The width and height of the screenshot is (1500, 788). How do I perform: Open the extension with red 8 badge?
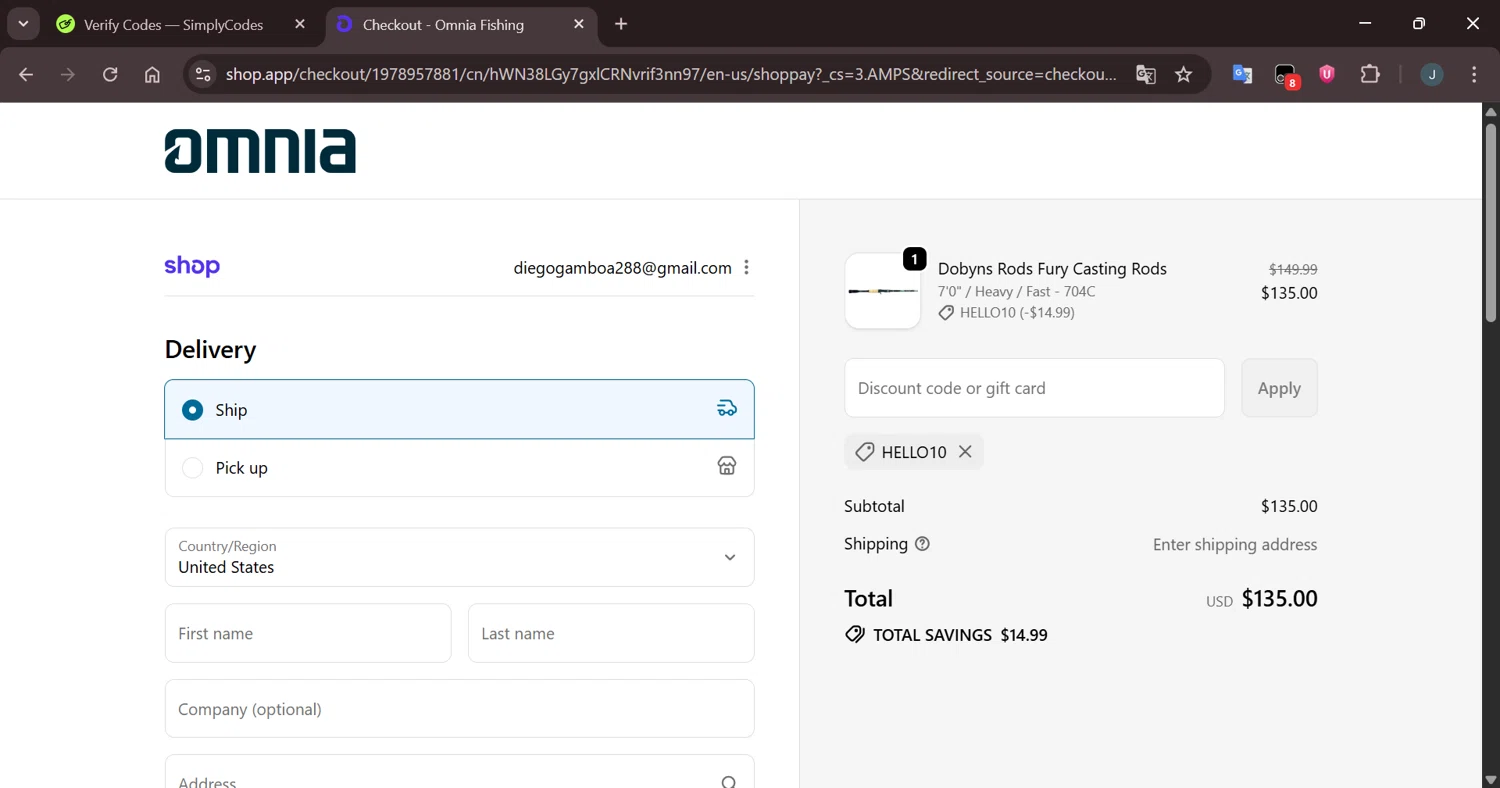click(1285, 75)
